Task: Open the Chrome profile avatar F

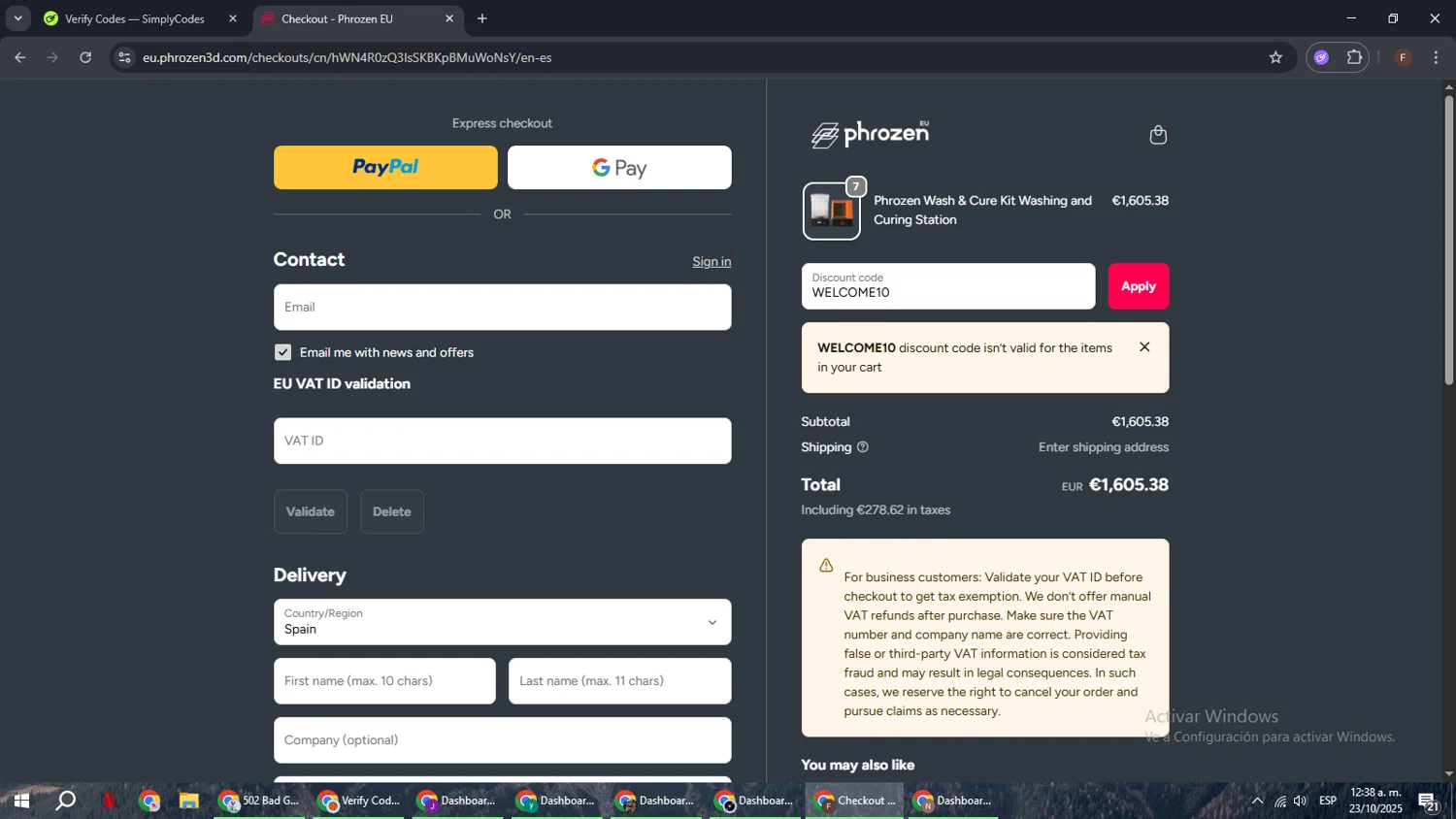Action: click(1403, 57)
